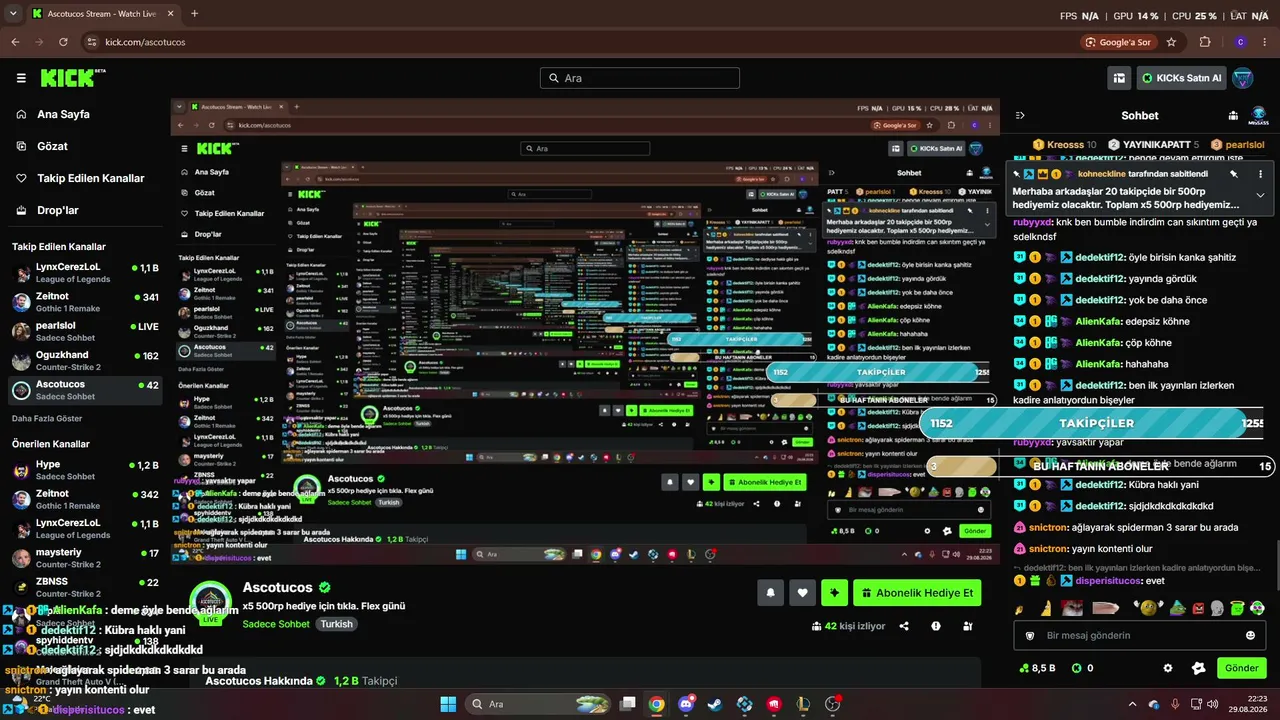Open a new browser tab
The image size is (1280, 720).
(194, 14)
